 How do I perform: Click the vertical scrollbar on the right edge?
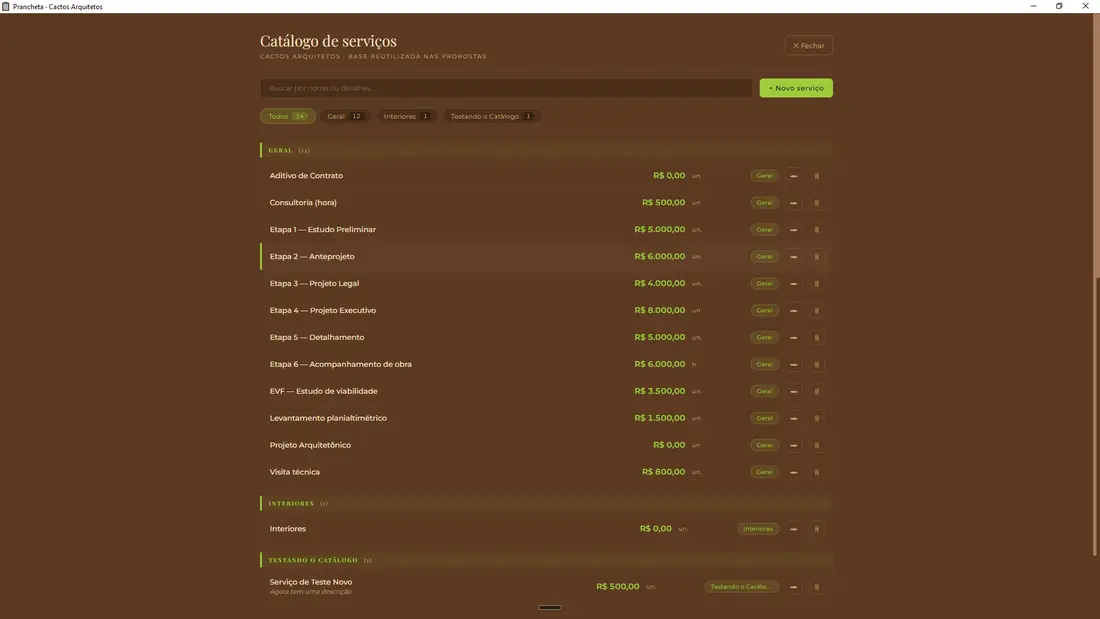pos(1096,284)
